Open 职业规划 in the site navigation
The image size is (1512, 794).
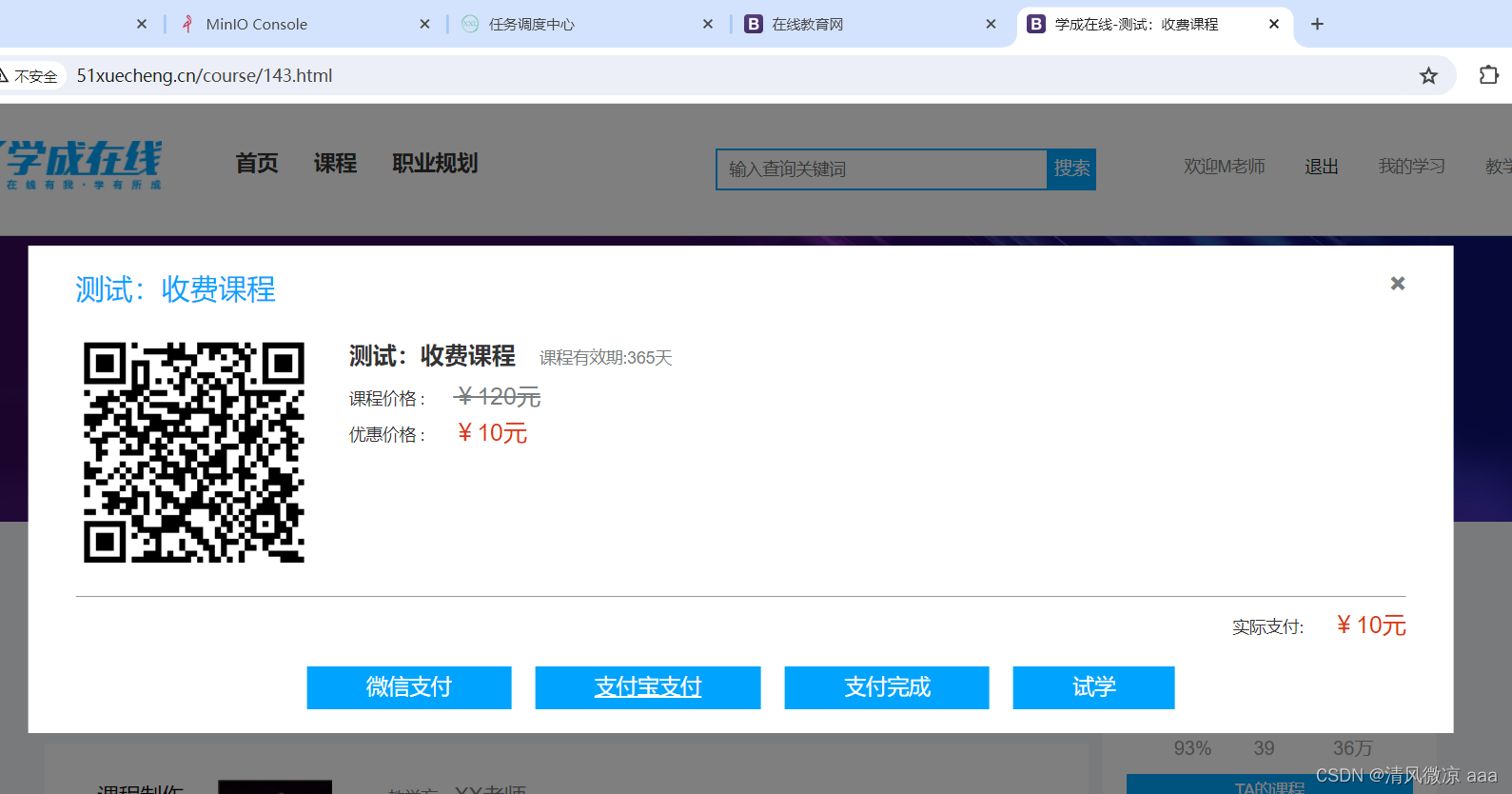[x=435, y=164]
